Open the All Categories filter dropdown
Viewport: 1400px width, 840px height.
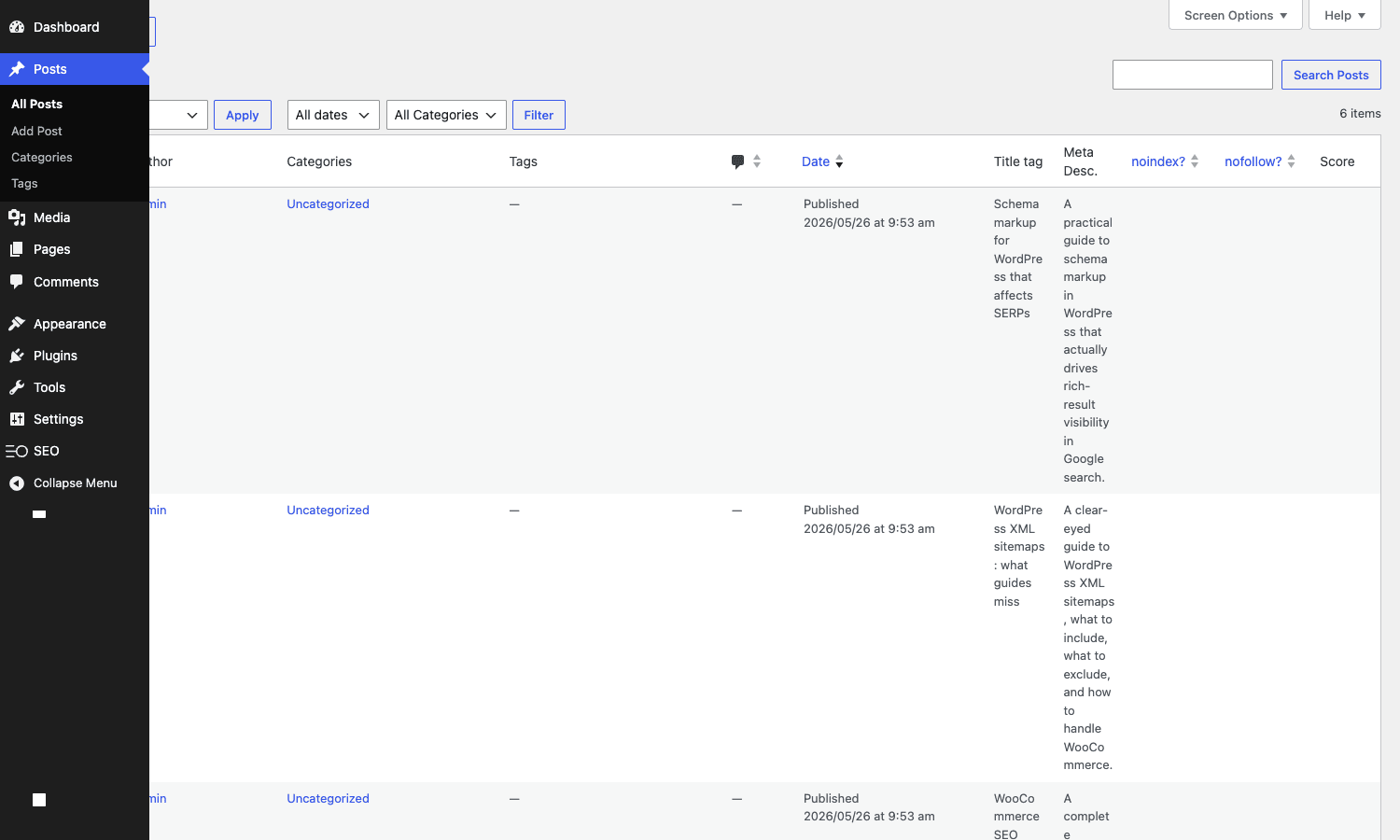click(446, 115)
